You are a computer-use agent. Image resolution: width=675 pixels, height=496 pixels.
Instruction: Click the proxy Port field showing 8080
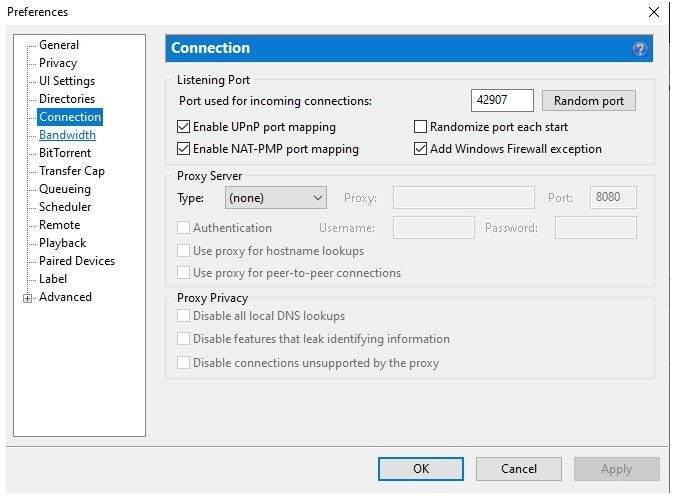pos(613,198)
